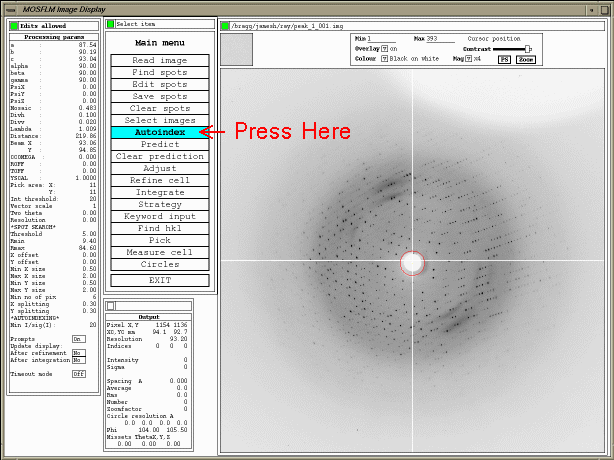The image size is (614, 460).
Task: Click the grey thumbnail box under the file path
Action: coord(237,49)
